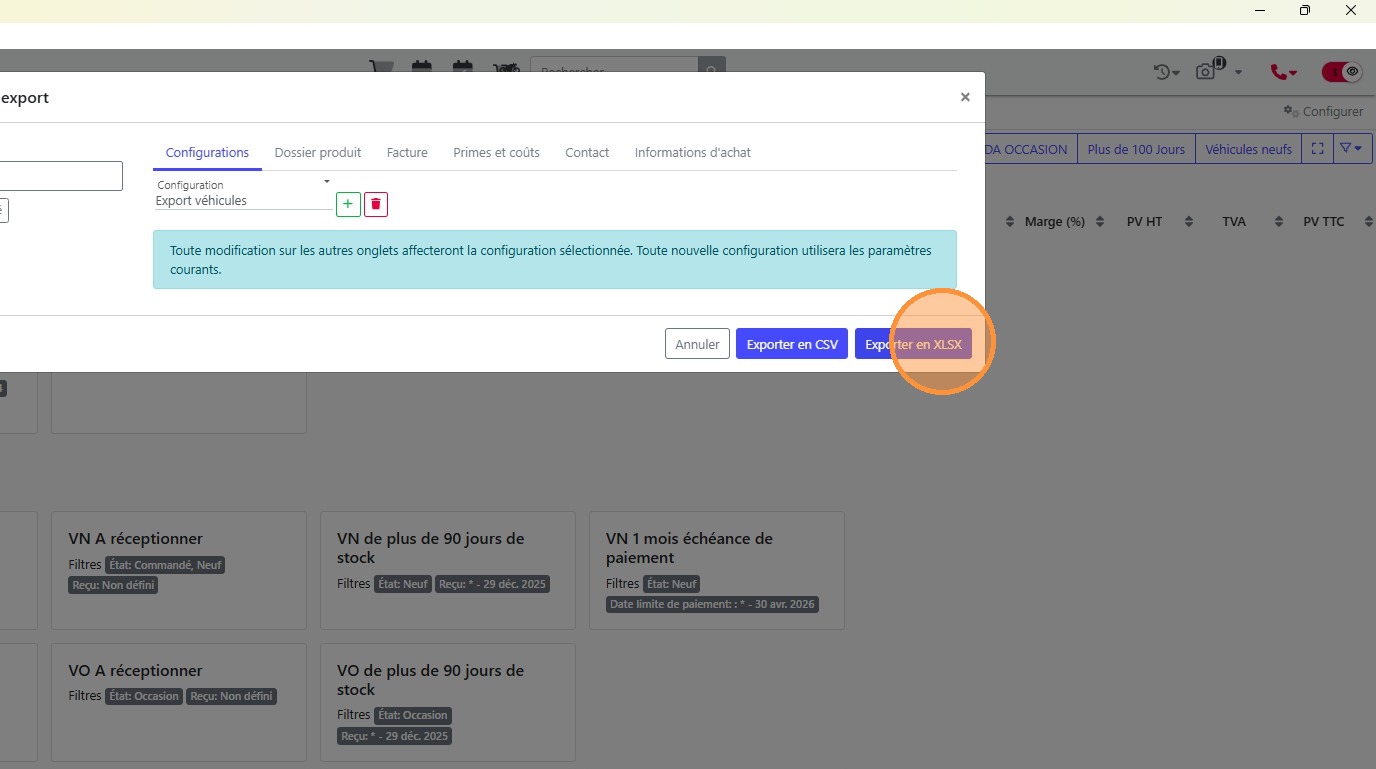Open the funnel filter dropdown
The height and width of the screenshot is (769, 1376).
tap(1351, 149)
